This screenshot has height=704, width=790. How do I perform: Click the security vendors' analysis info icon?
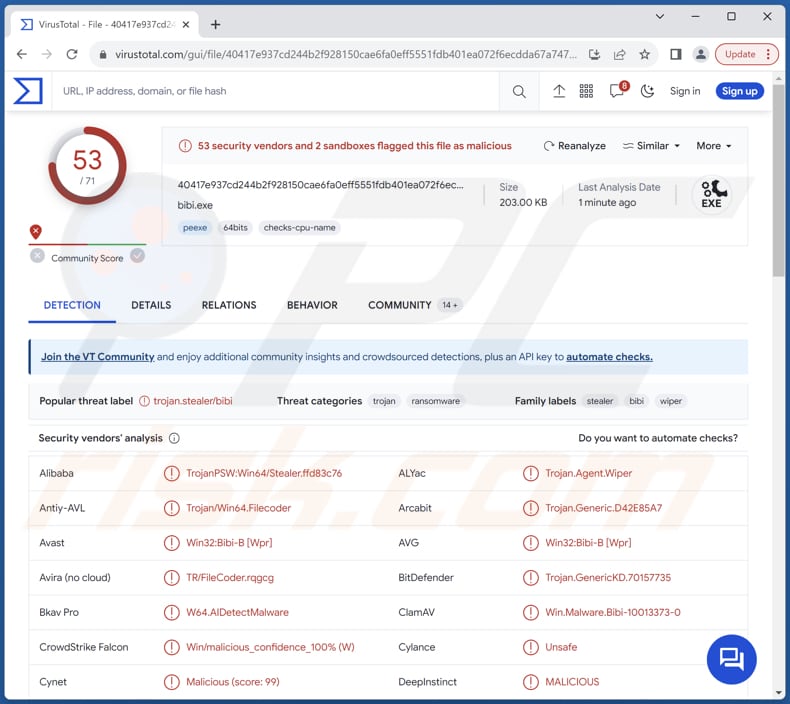174,438
